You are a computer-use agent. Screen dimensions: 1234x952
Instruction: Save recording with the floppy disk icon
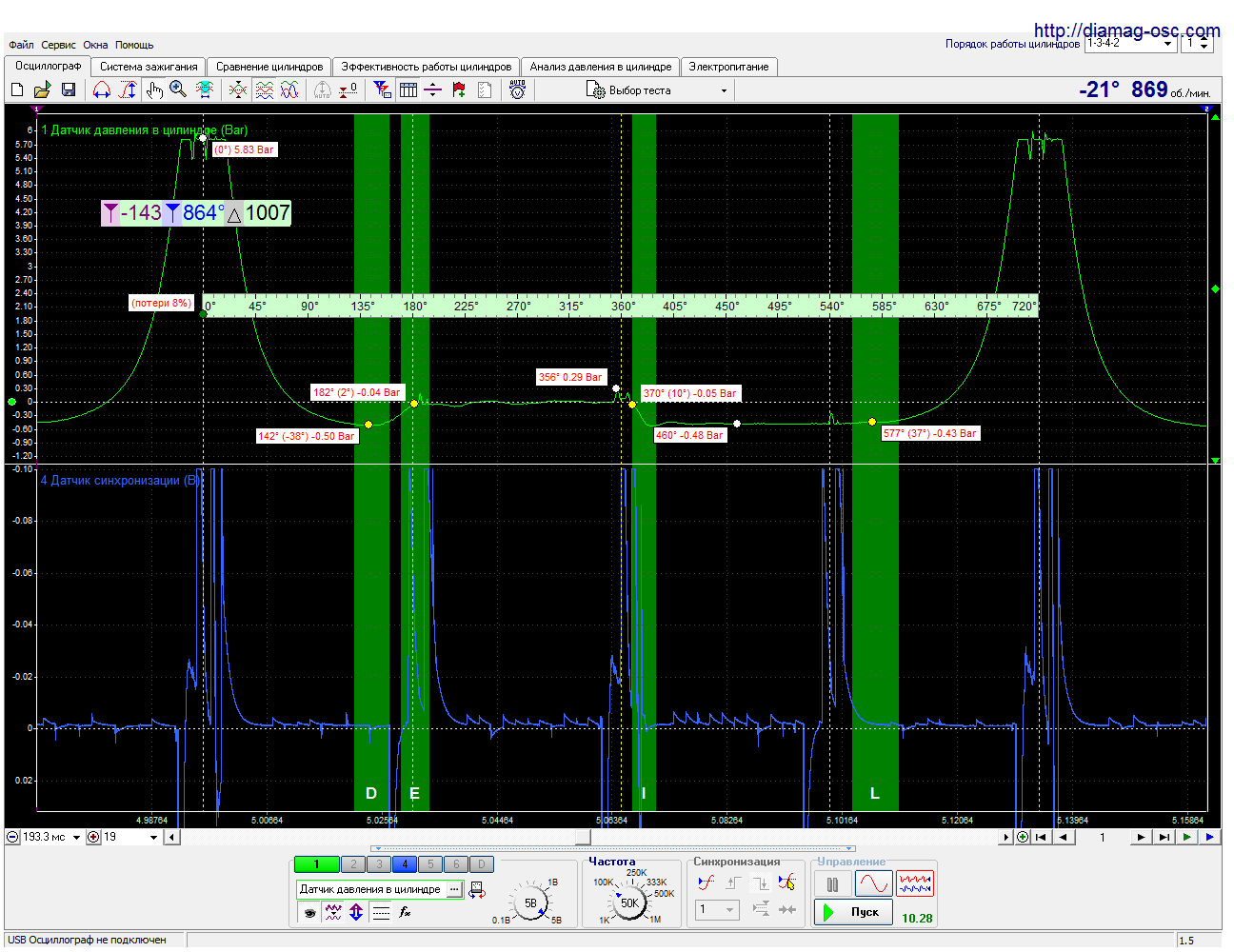tap(69, 89)
